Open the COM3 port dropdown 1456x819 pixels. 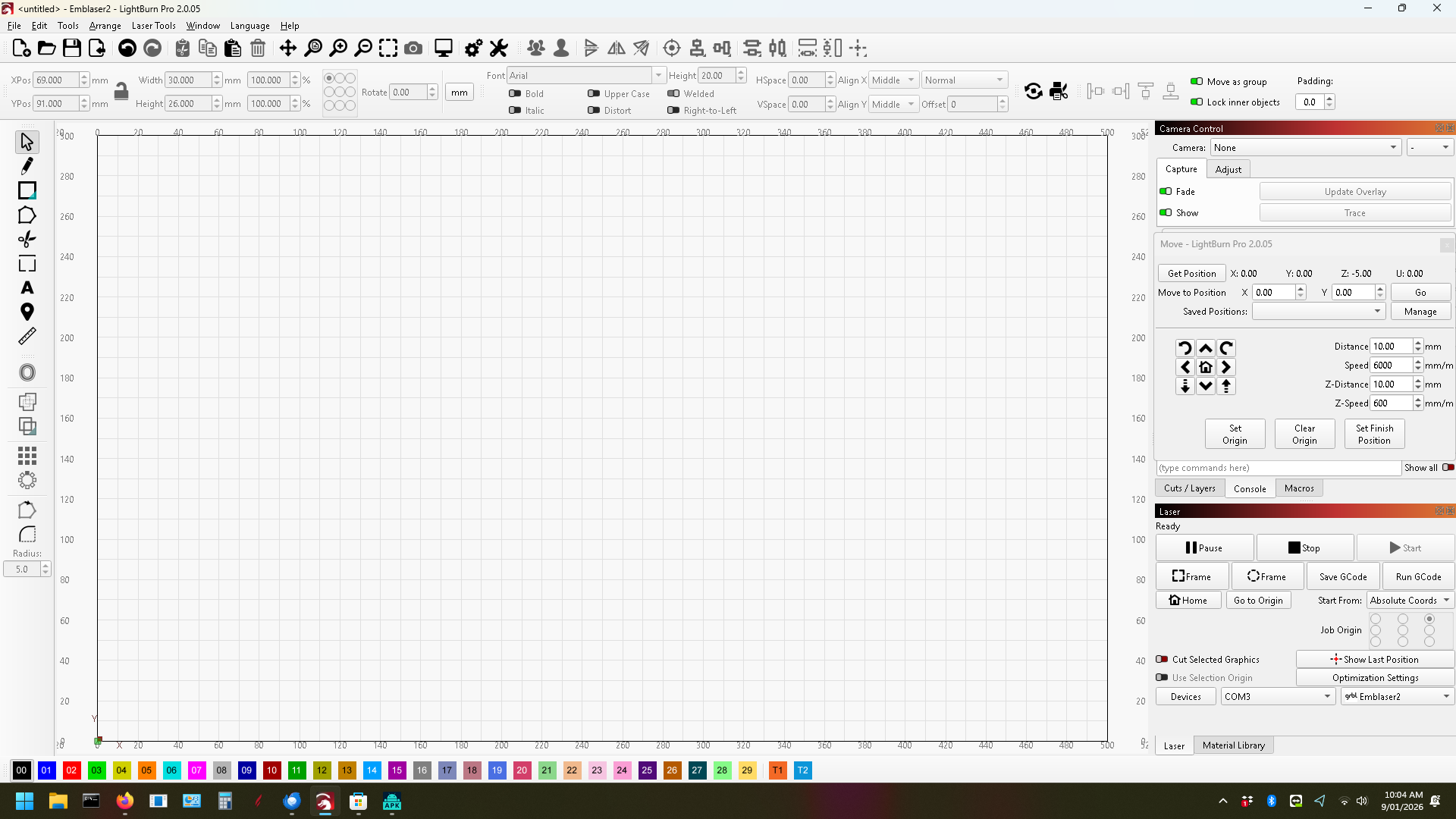[1277, 696]
